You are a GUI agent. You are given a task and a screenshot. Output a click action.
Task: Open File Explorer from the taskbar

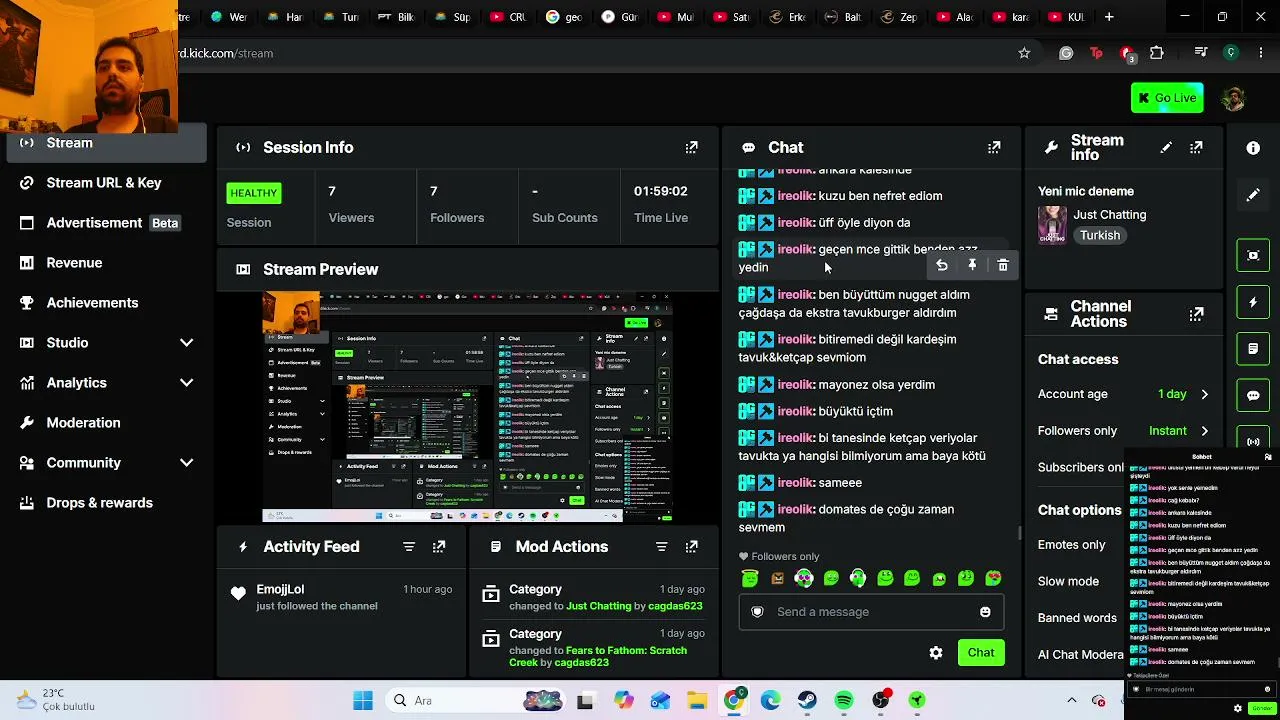[x=696, y=701]
